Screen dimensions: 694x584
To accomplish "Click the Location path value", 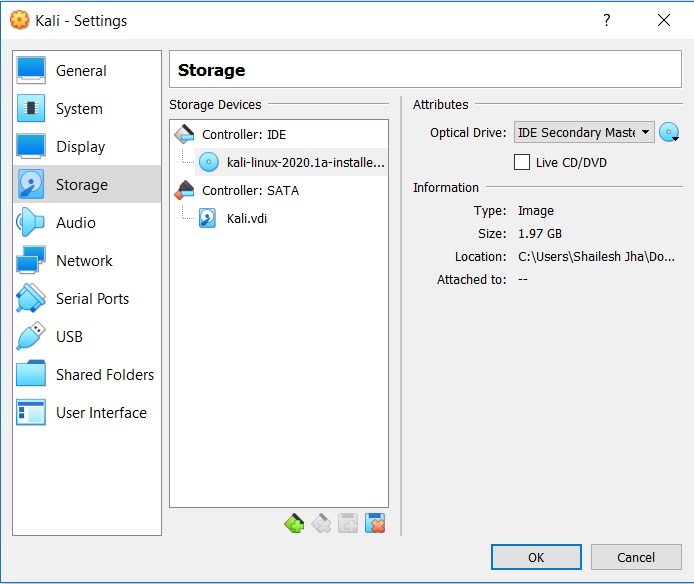I will 596,256.
